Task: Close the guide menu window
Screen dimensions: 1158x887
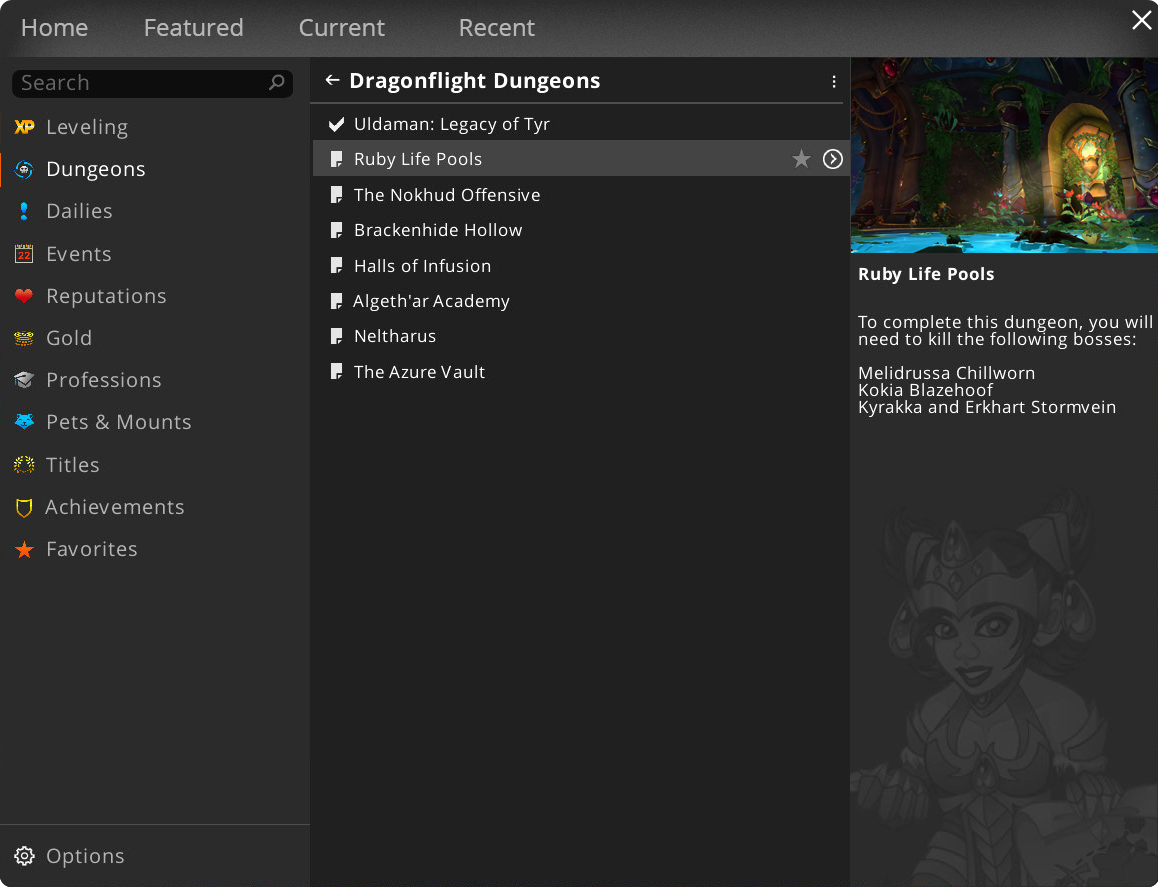Action: pos(1141,20)
